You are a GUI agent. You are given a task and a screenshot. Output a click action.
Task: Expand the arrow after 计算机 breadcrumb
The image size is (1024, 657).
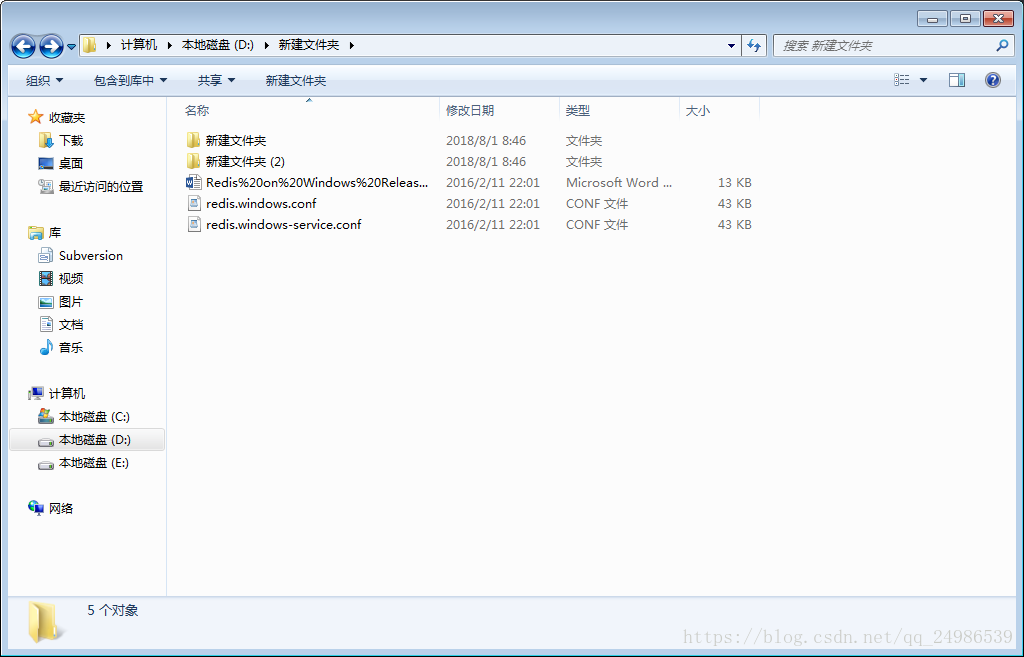click(170, 45)
